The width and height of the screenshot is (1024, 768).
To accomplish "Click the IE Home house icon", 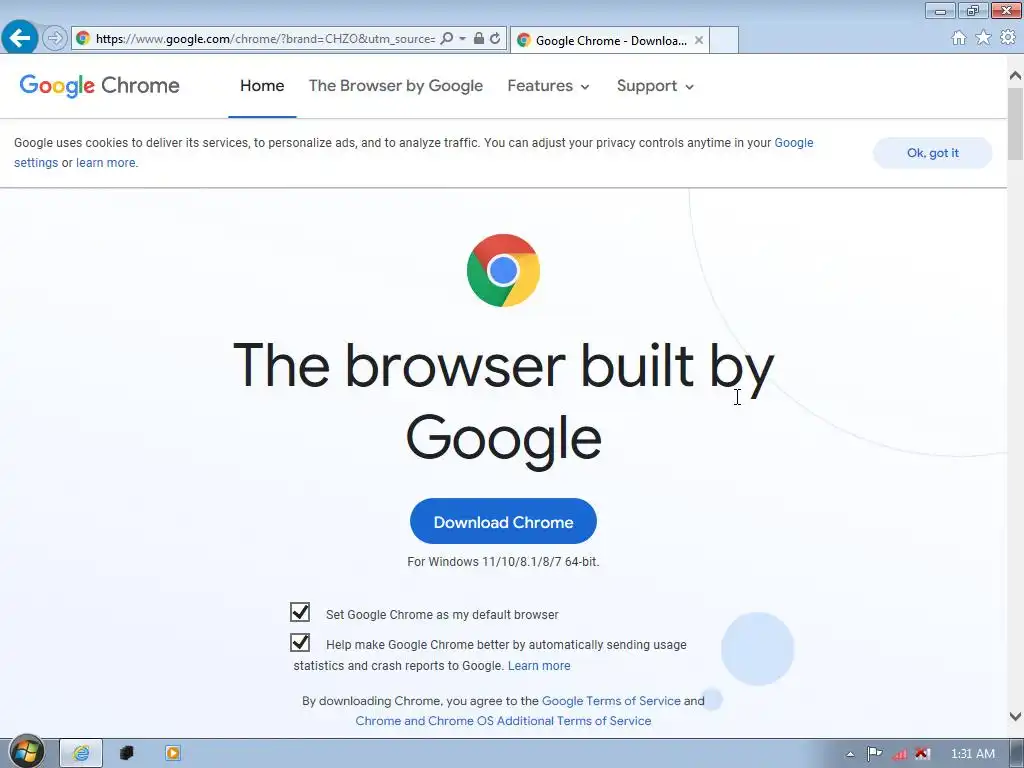I will 959,38.
